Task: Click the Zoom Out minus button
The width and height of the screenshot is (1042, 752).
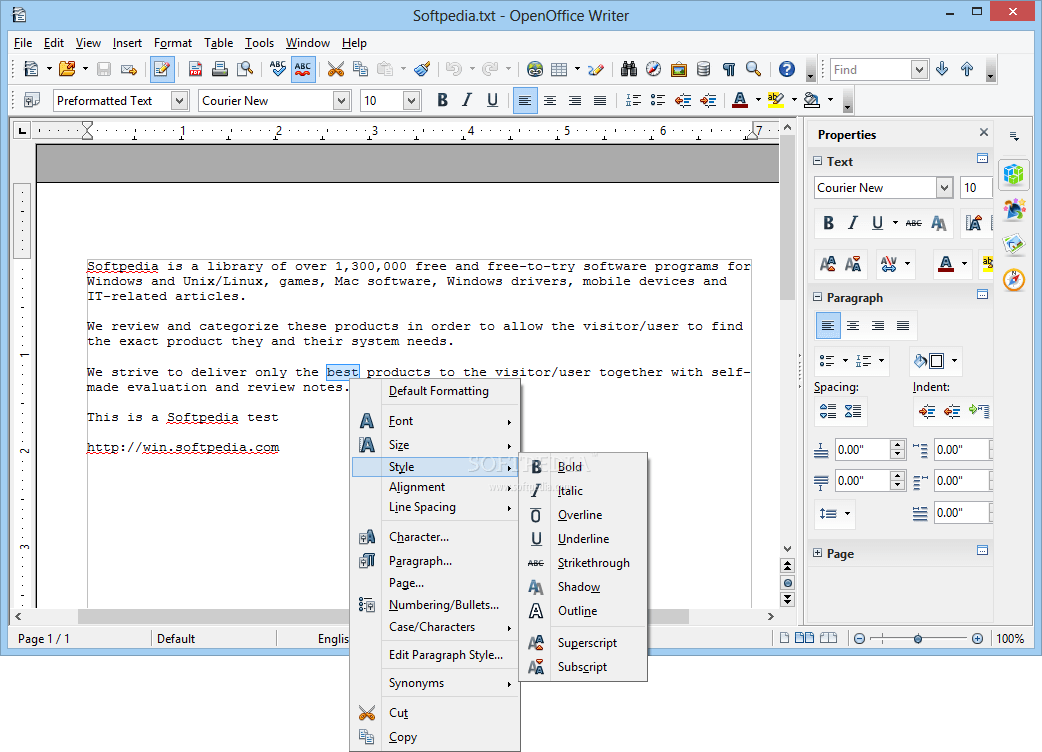Action: tap(859, 638)
